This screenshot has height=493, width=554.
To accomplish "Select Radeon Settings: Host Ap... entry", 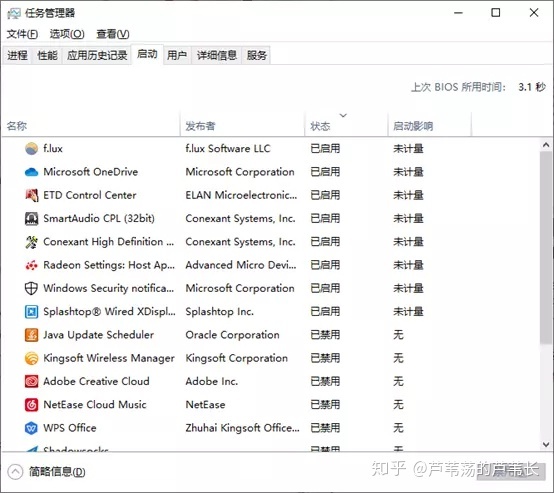I will point(109,265).
